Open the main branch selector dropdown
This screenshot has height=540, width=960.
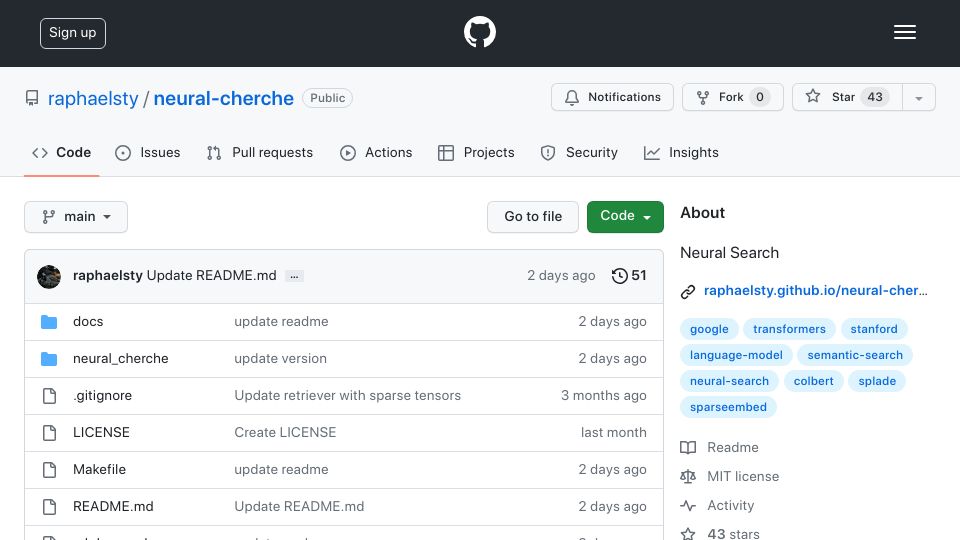(x=76, y=217)
